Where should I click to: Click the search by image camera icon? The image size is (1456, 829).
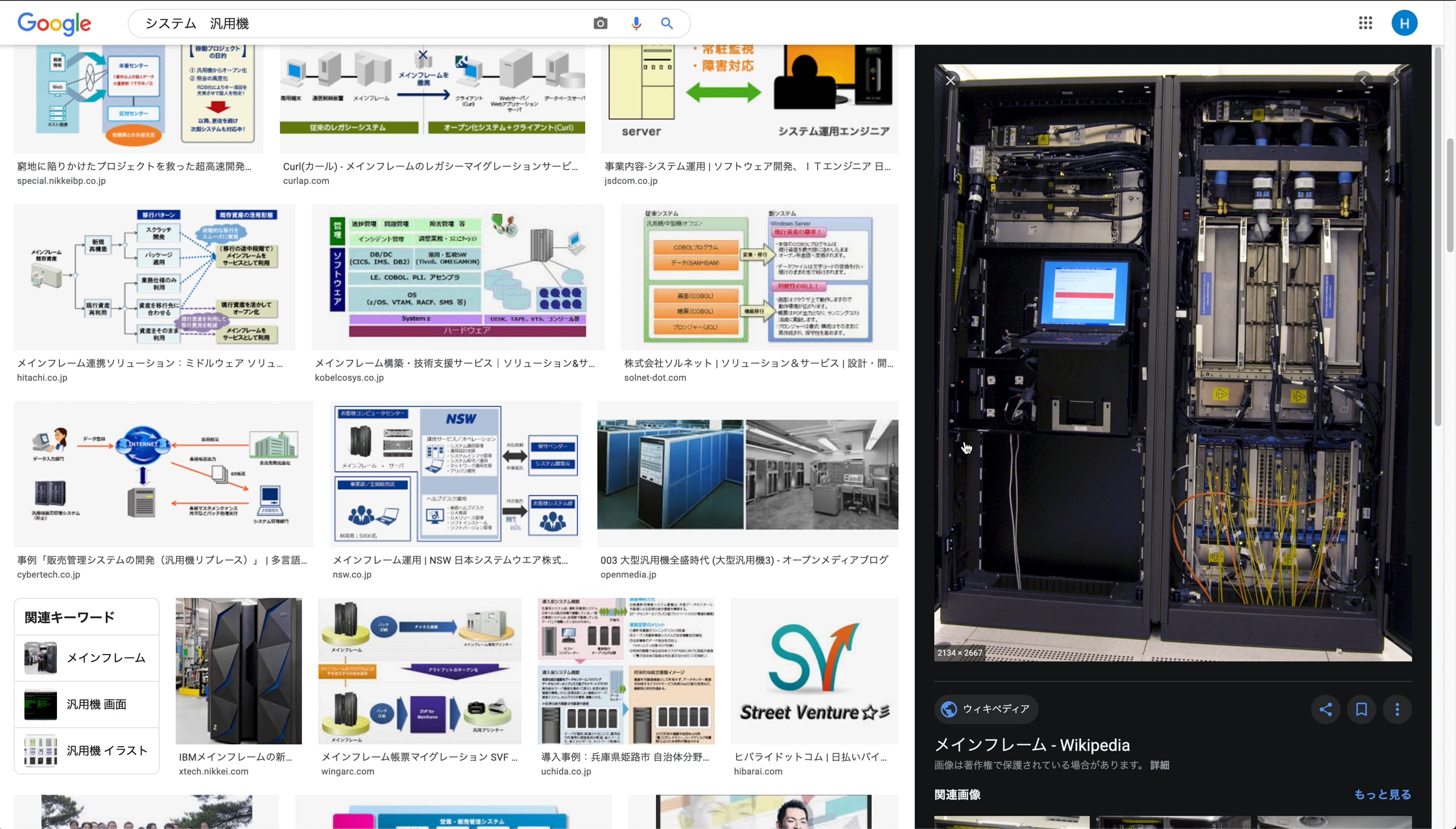pyautogui.click(x=600, y=24)
